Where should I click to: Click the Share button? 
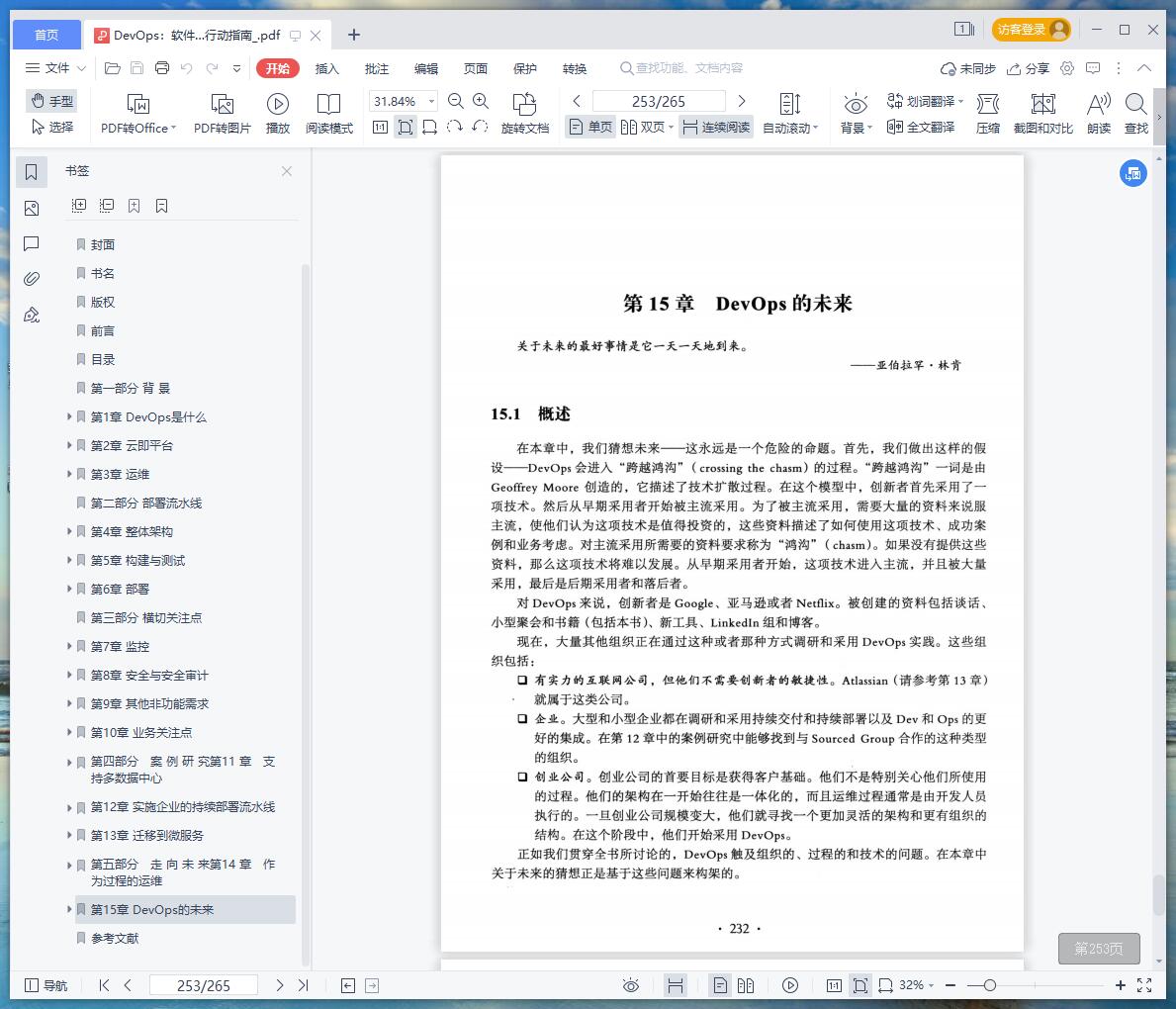tap(1029, 68)
